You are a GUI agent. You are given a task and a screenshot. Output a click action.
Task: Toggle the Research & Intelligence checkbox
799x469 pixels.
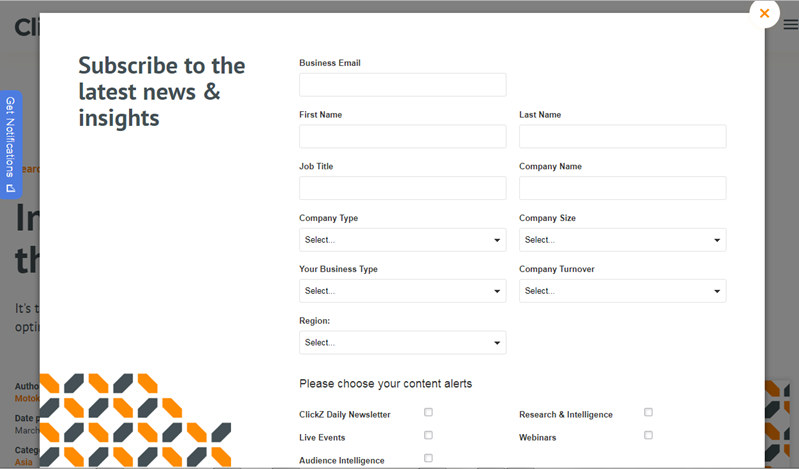click(x=648, y=412)
